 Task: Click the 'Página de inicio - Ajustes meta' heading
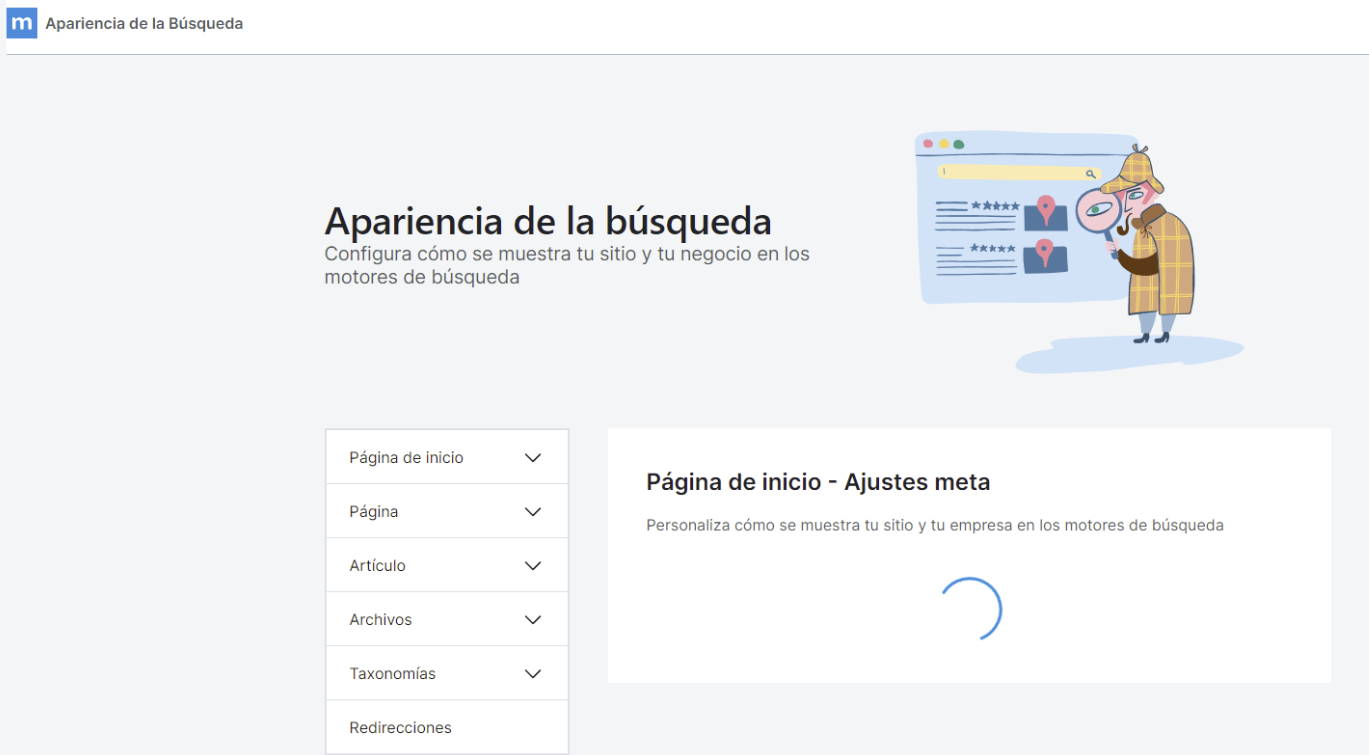point(818,482)
